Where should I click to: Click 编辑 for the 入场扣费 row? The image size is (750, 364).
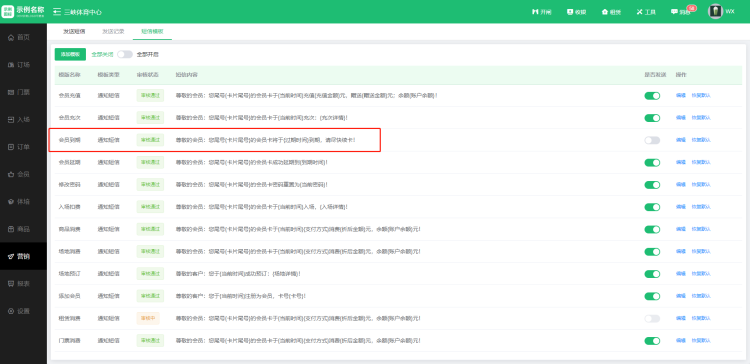680,207
